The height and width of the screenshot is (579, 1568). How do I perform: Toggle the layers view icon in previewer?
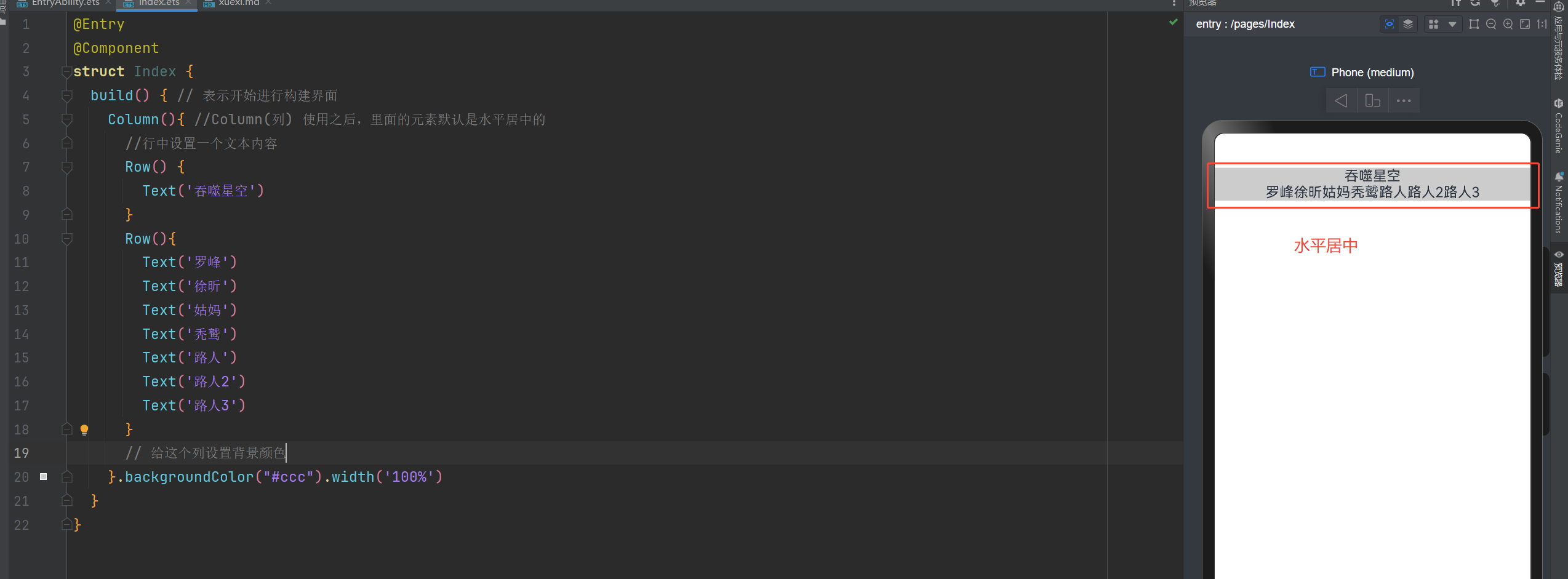(x=1408, y=24)
